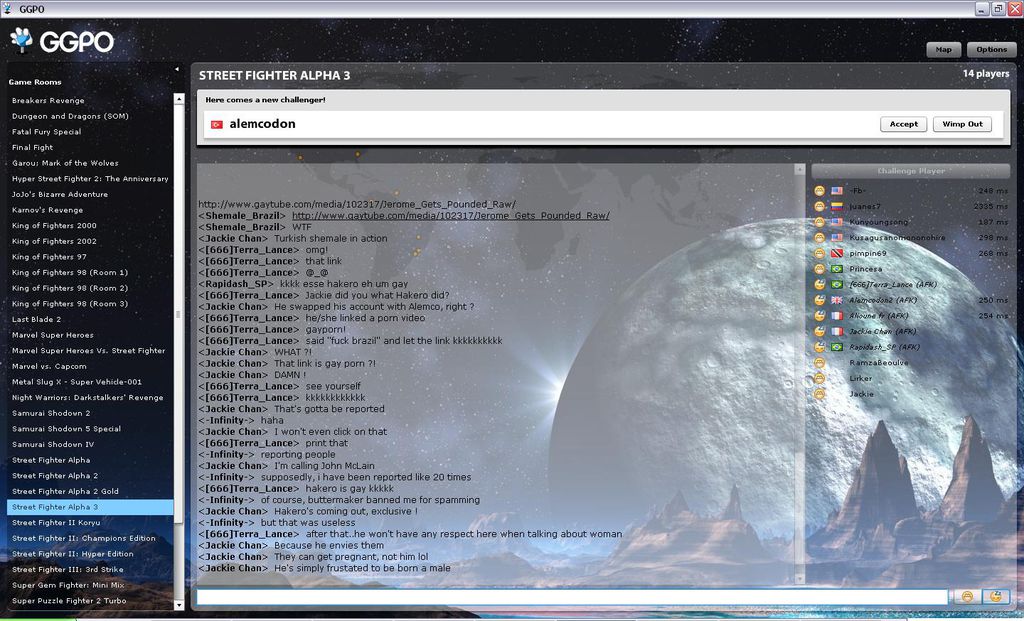Select player Kunyoungsong in the list
1024x621 pixels.
coord(878,222)
